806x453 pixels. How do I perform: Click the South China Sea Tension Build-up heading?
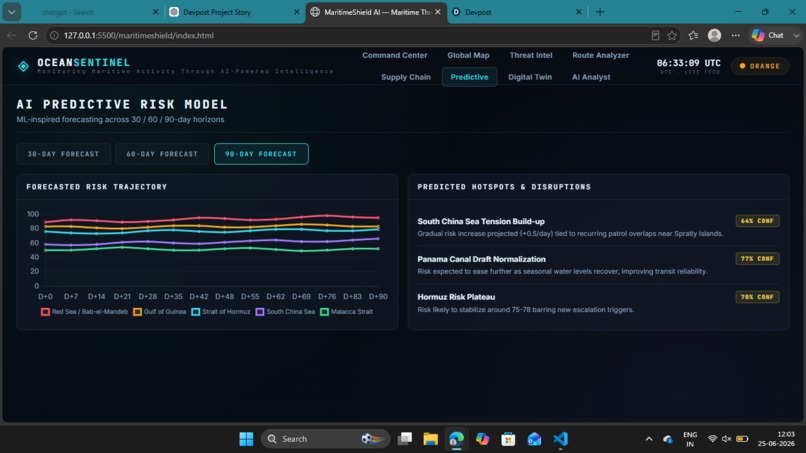click(x=481, y=222)
